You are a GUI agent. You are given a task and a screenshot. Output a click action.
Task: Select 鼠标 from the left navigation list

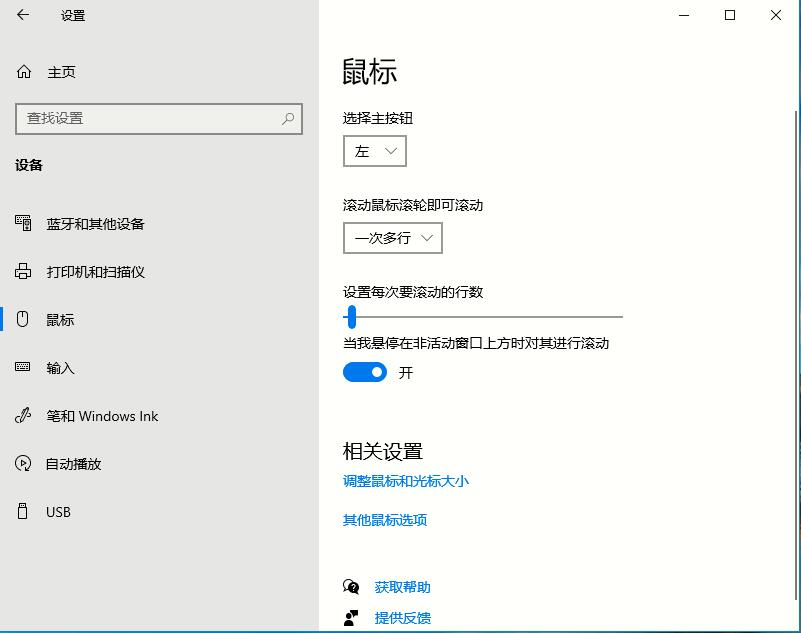pyautogui.click(x=60, y=320)
